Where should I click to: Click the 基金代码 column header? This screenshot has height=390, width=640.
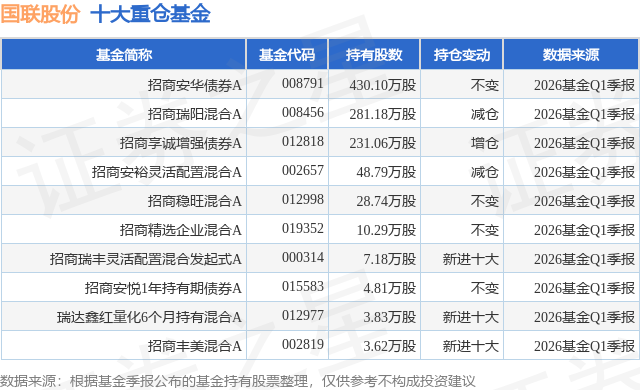(287, 54)
